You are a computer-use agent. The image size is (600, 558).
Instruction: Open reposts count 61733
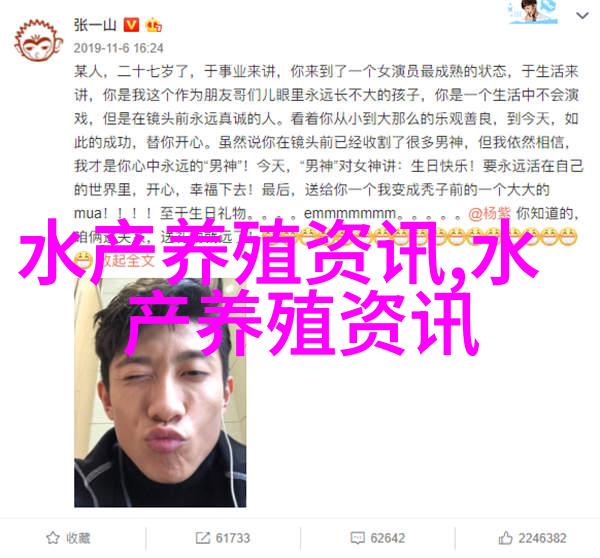(233, 538)
